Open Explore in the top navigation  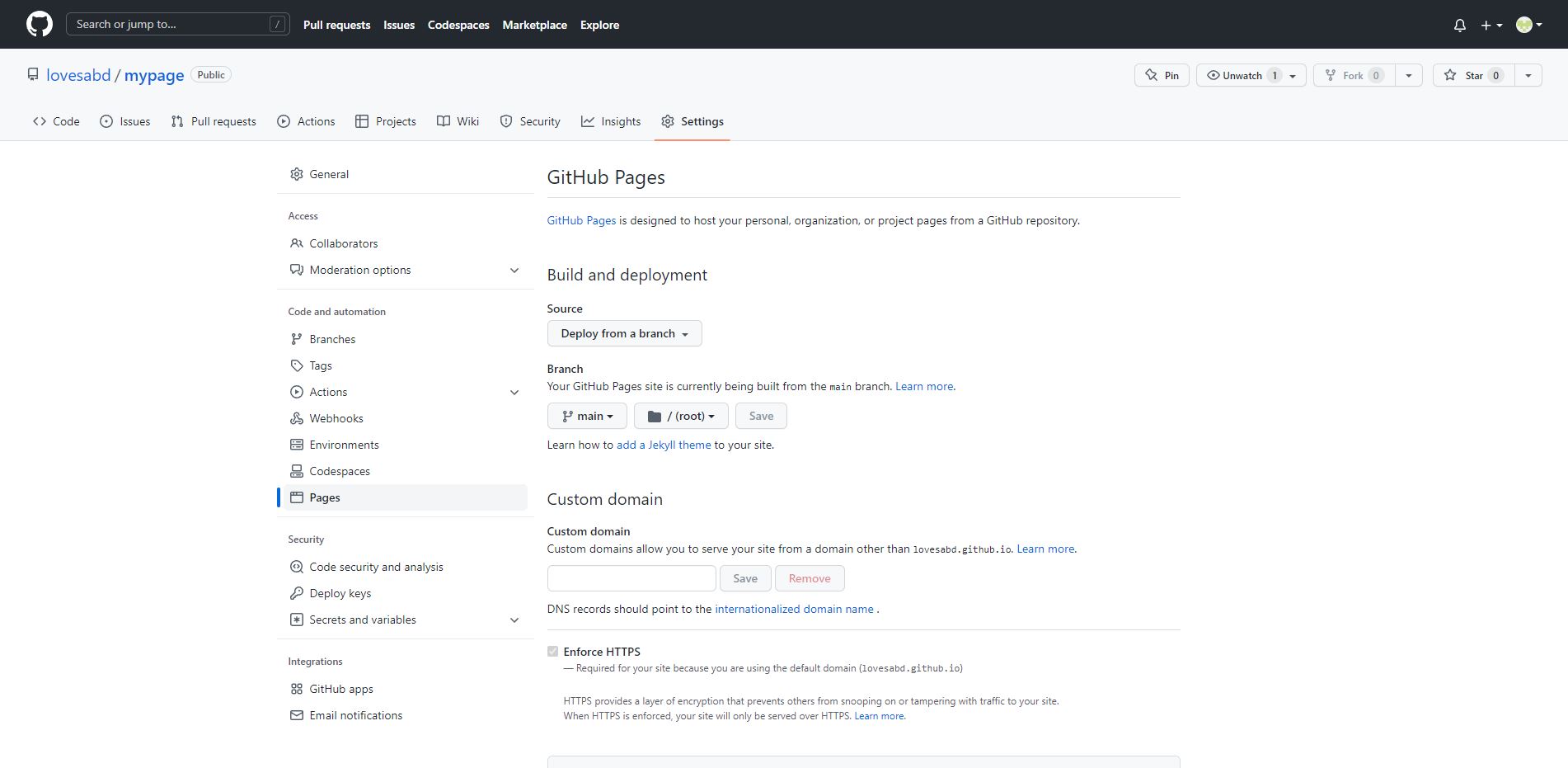pyautogui.click(x=599, y=25)
